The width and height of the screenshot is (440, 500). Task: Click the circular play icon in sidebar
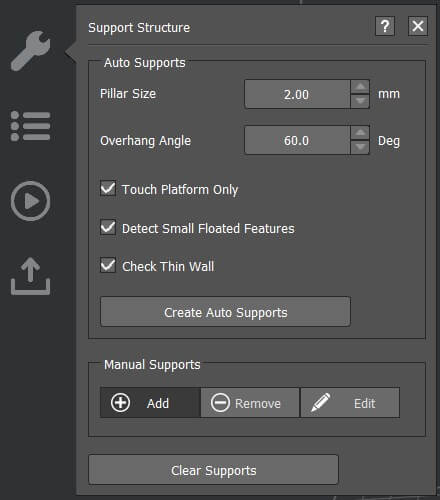pyautogui.click(x=30, y=201)
